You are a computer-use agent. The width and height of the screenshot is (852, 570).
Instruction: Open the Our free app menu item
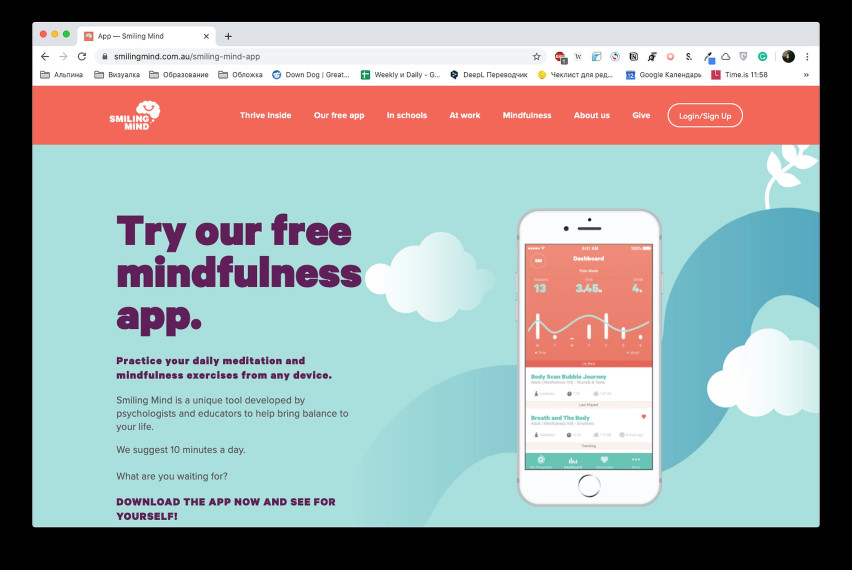[339, 115]
